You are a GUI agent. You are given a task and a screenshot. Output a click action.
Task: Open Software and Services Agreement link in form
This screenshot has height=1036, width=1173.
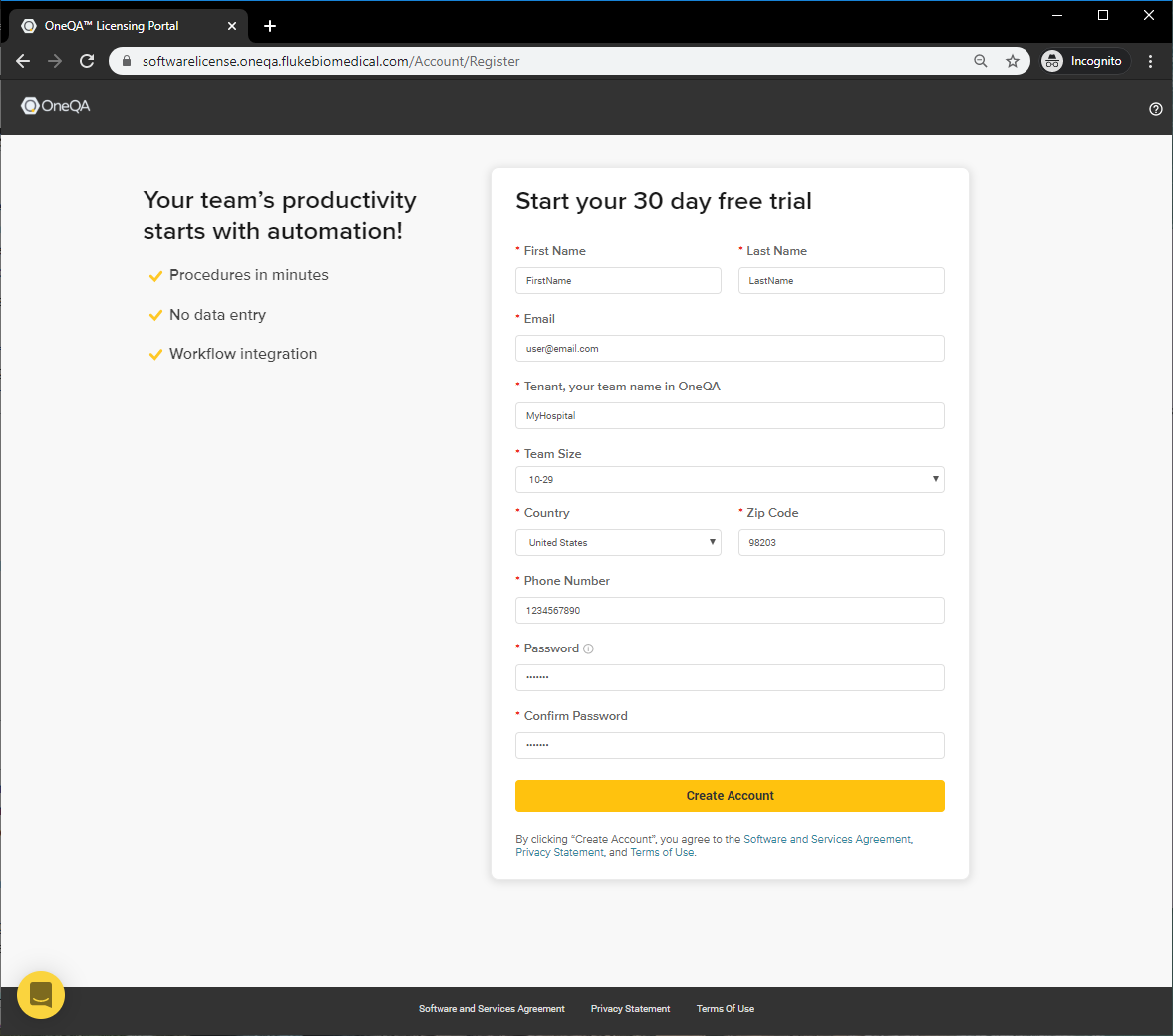point(827,840)
